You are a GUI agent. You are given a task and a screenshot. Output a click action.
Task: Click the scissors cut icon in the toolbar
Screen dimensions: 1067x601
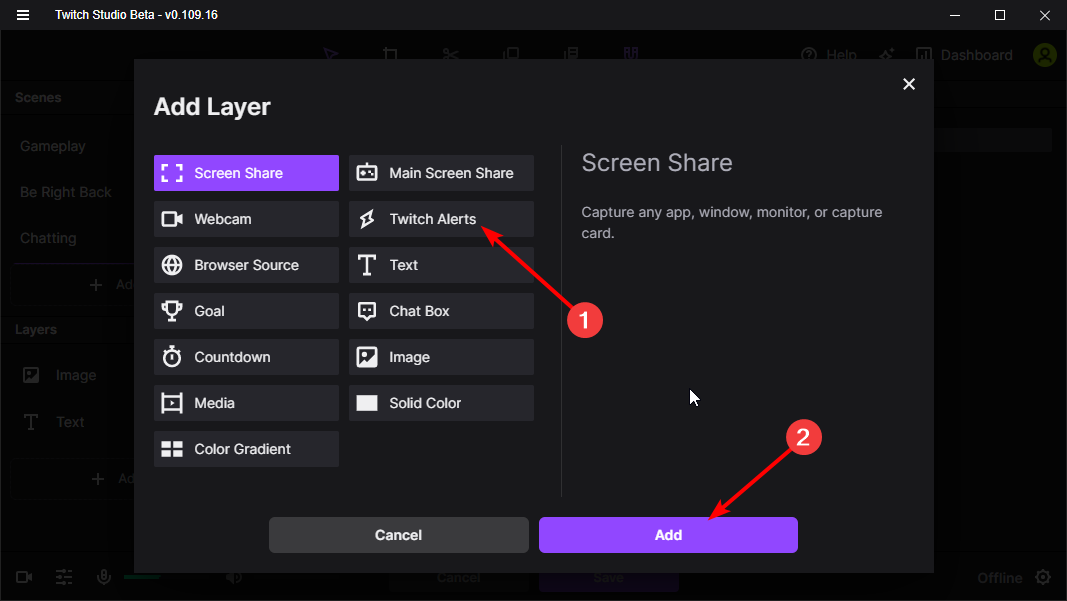coord(451,54)
